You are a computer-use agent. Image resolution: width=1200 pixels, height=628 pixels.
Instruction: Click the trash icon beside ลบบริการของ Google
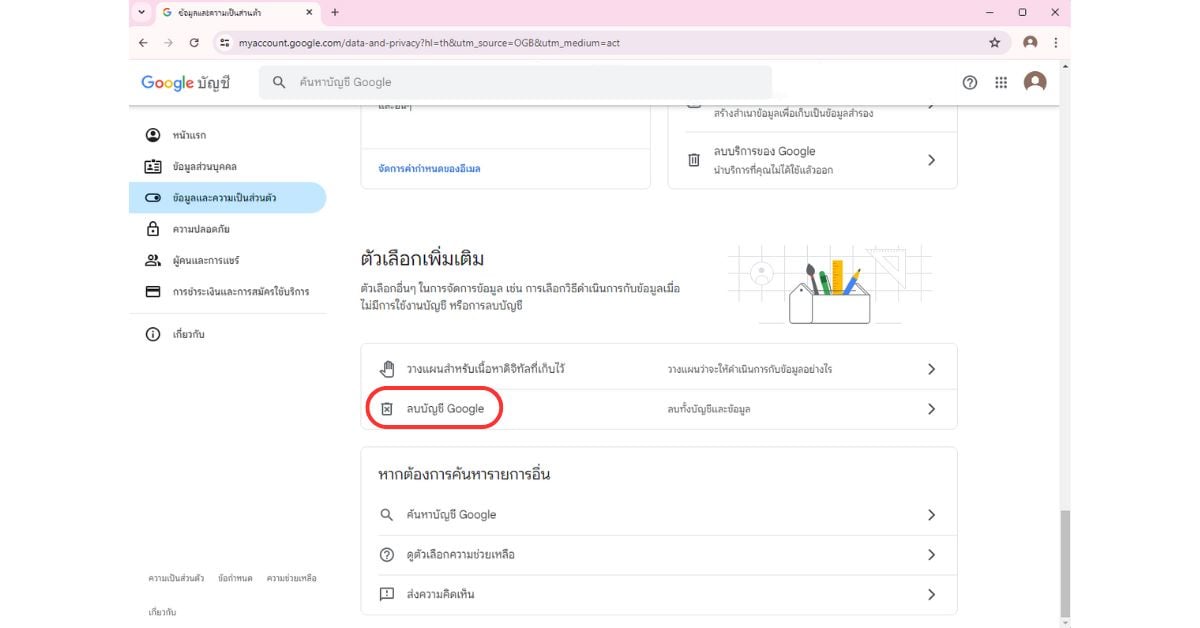tap(694, 160)
